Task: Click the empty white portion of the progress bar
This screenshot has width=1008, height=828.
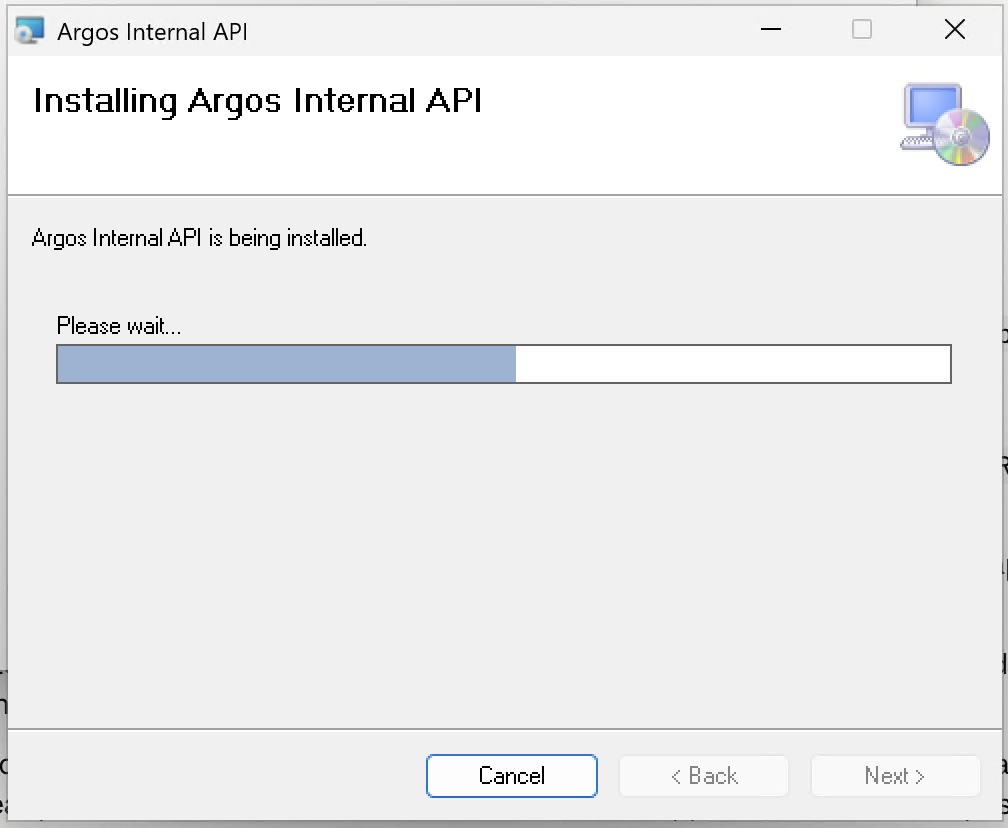Action: click(733, 364)
